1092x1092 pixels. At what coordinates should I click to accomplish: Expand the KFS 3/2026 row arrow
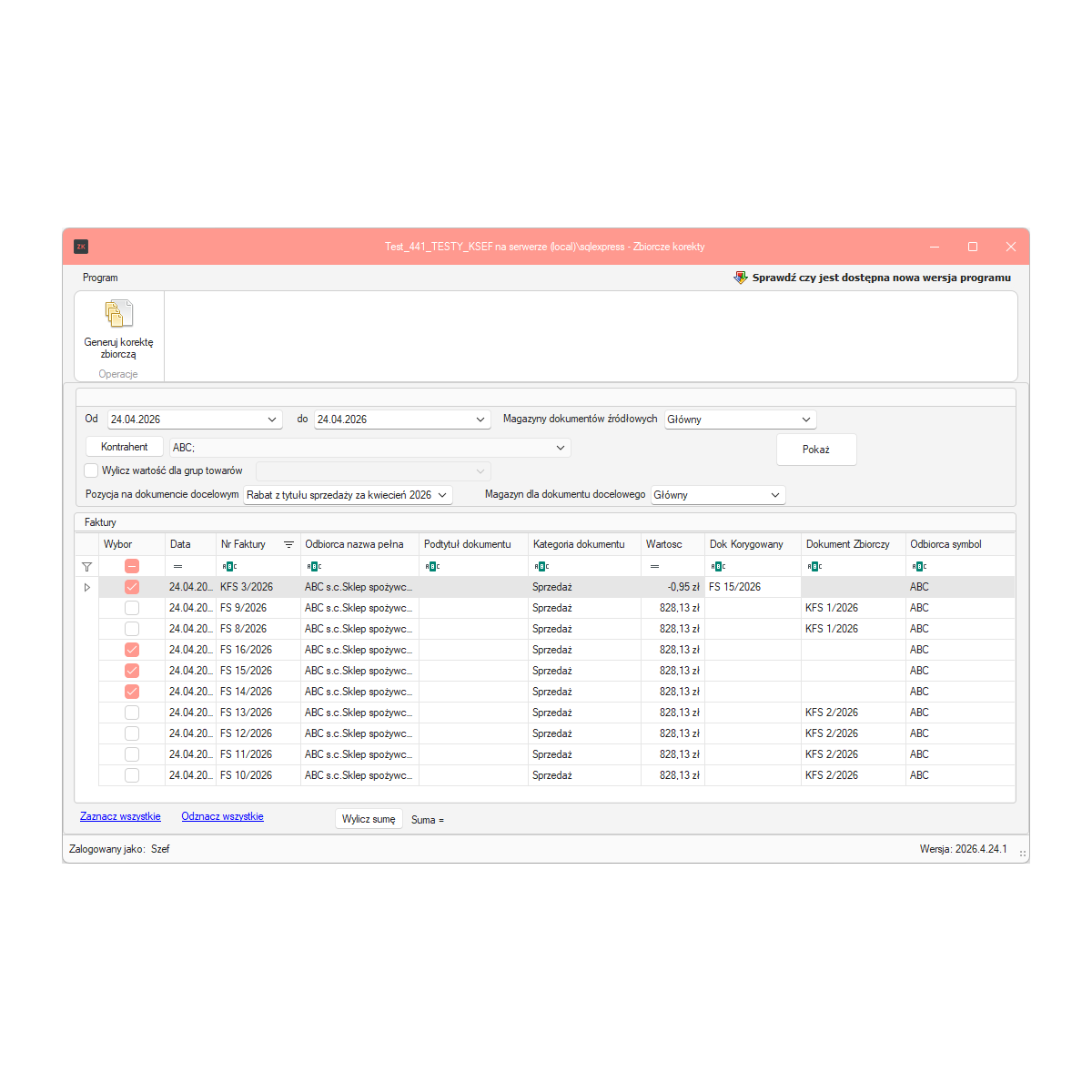(87, 587)
